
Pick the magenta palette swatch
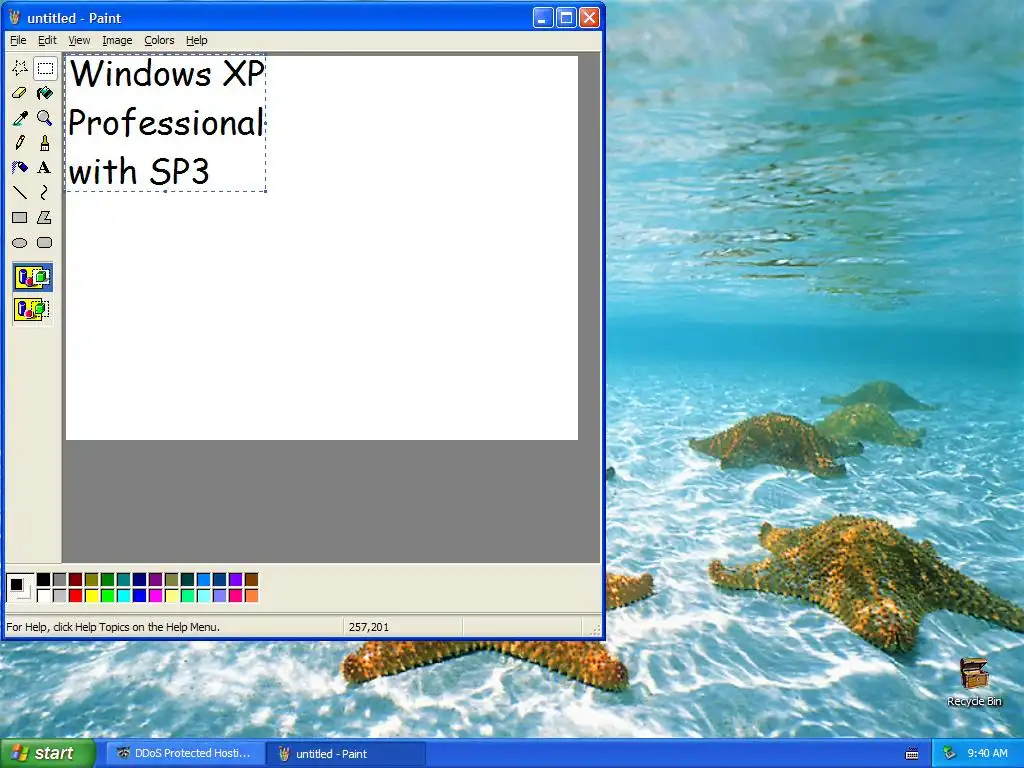[155, 595]
